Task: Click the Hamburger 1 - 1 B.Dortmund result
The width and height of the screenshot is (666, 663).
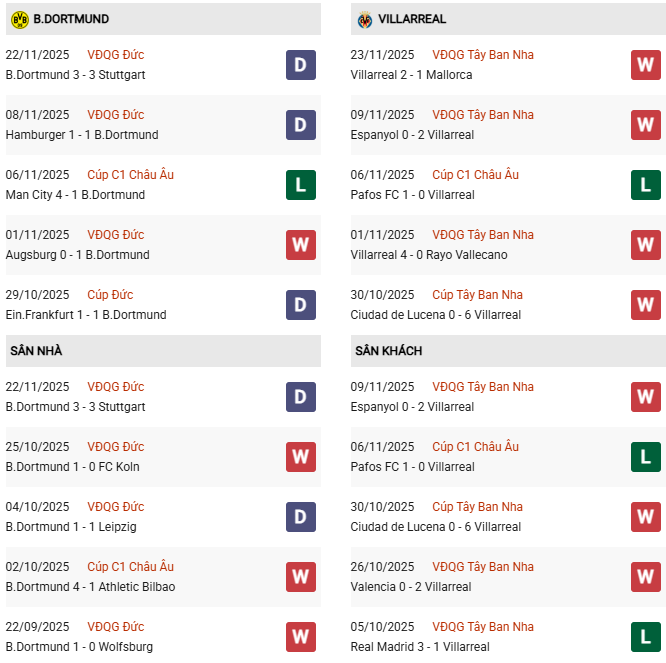Action: point(82,135)
